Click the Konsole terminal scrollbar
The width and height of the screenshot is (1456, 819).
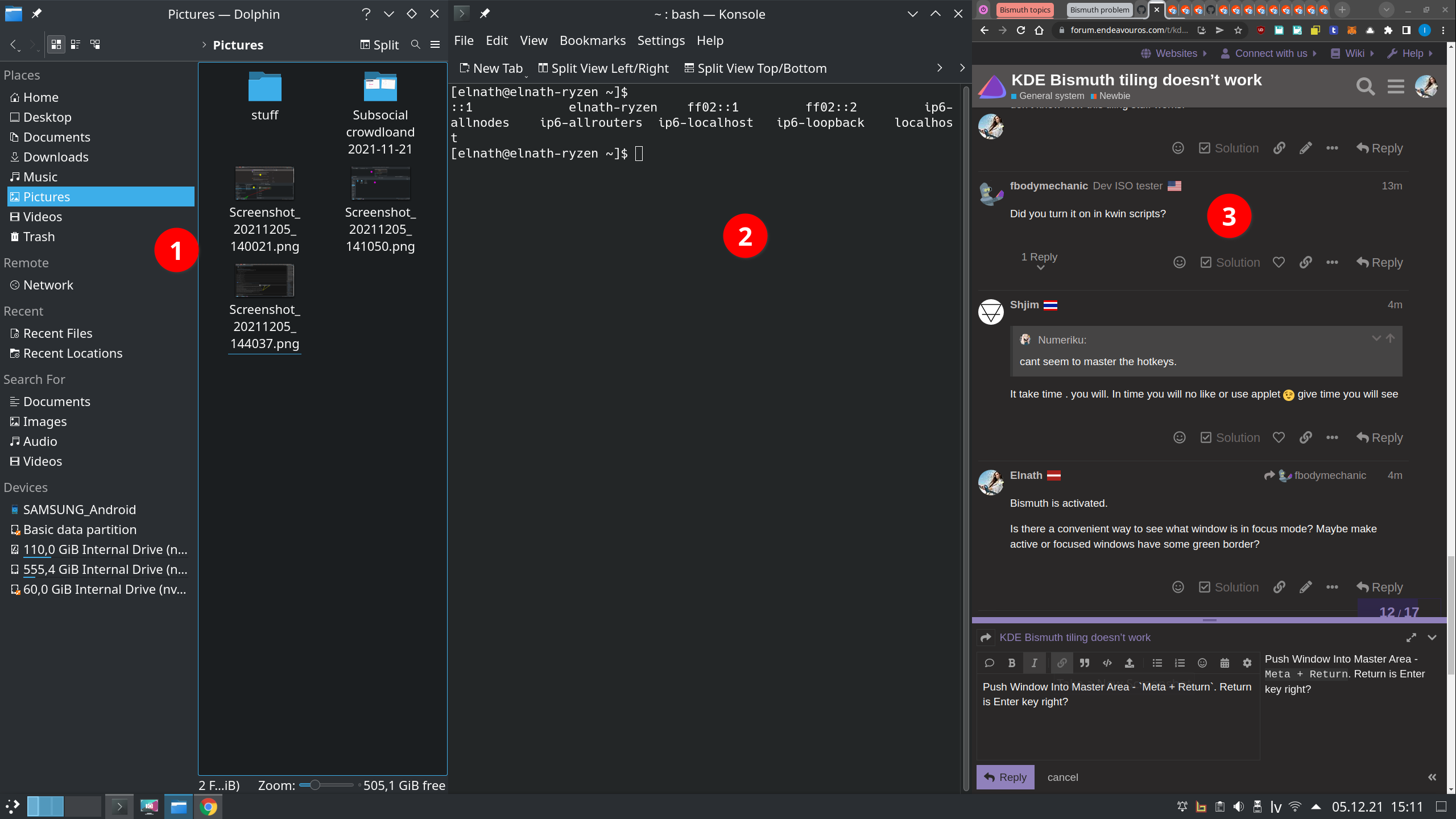[x=966, y=438]
